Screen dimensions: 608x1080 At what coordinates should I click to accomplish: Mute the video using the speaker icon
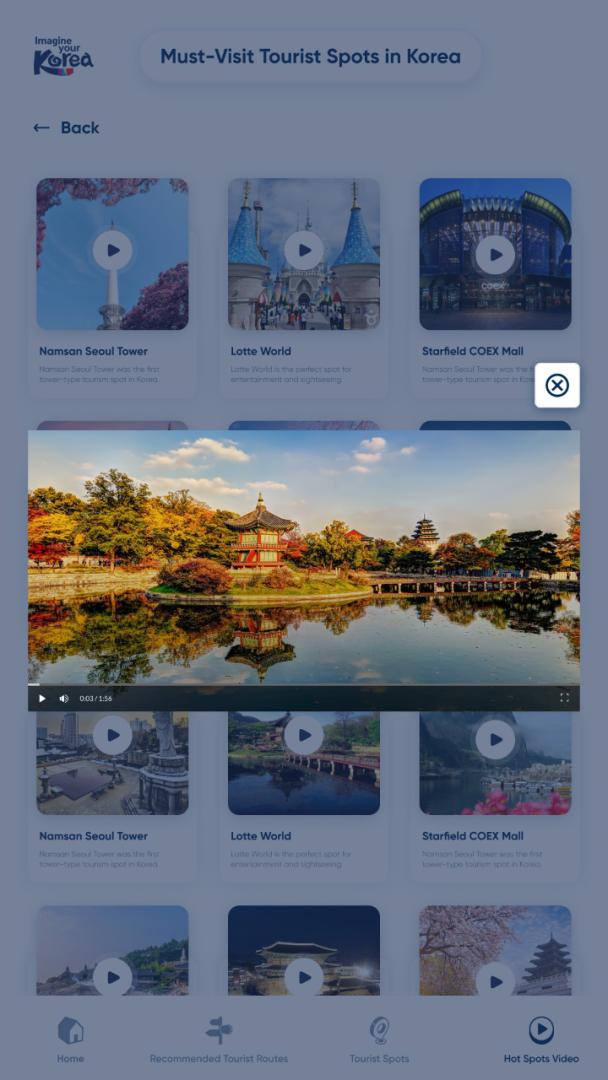coord(64,698)
